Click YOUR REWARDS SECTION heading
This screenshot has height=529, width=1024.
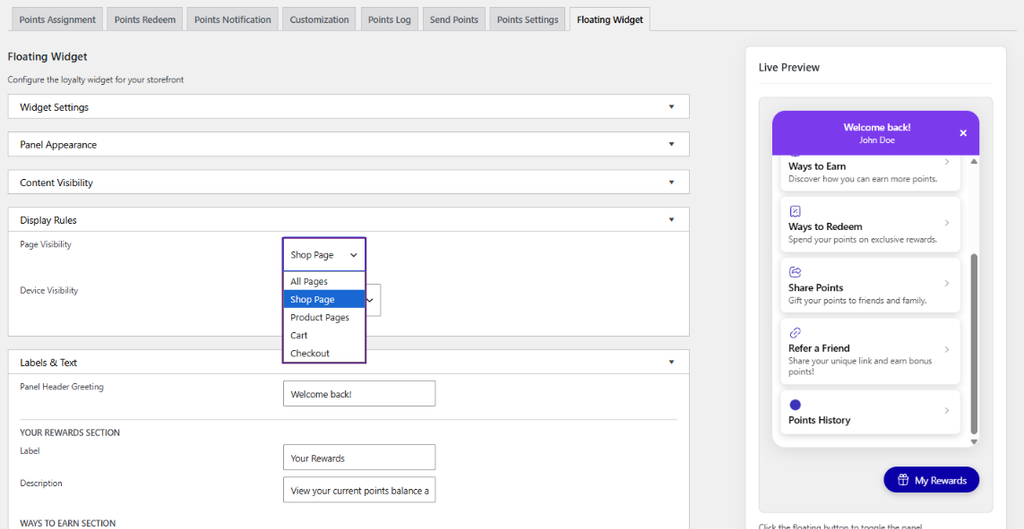(70, 432)
